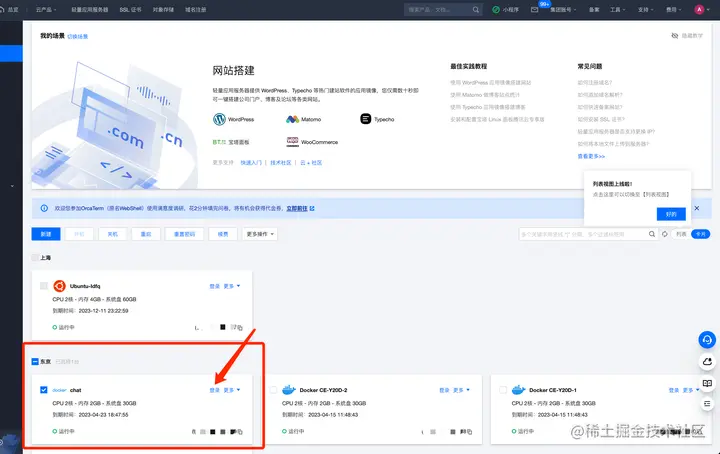Open the 支持 menu in top bar
This screenshot has height=454, width=720.
(x=646, y=10)
